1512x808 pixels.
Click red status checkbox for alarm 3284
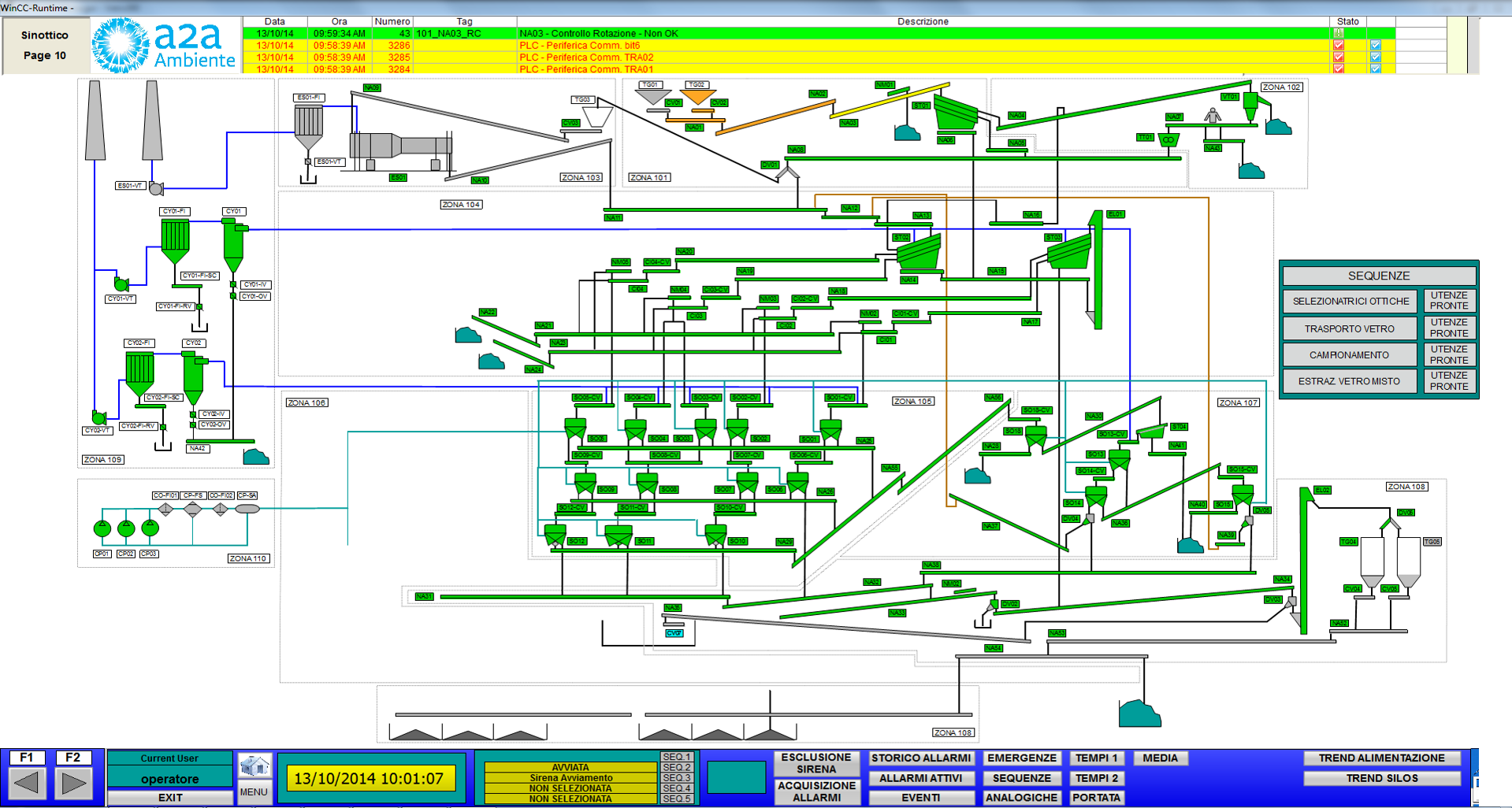tap(1338, 69)
